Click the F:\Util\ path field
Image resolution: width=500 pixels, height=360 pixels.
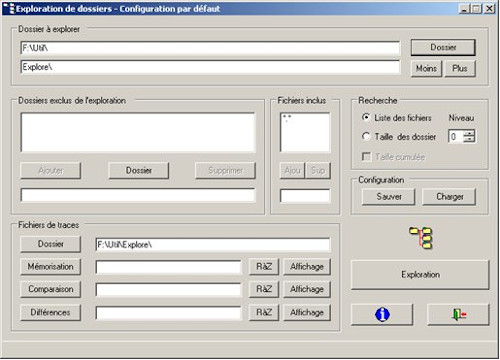(210, 48)
